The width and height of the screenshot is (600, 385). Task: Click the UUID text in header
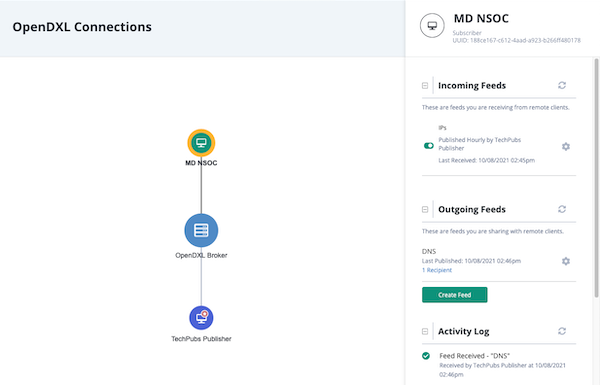[x=517, y=40]
